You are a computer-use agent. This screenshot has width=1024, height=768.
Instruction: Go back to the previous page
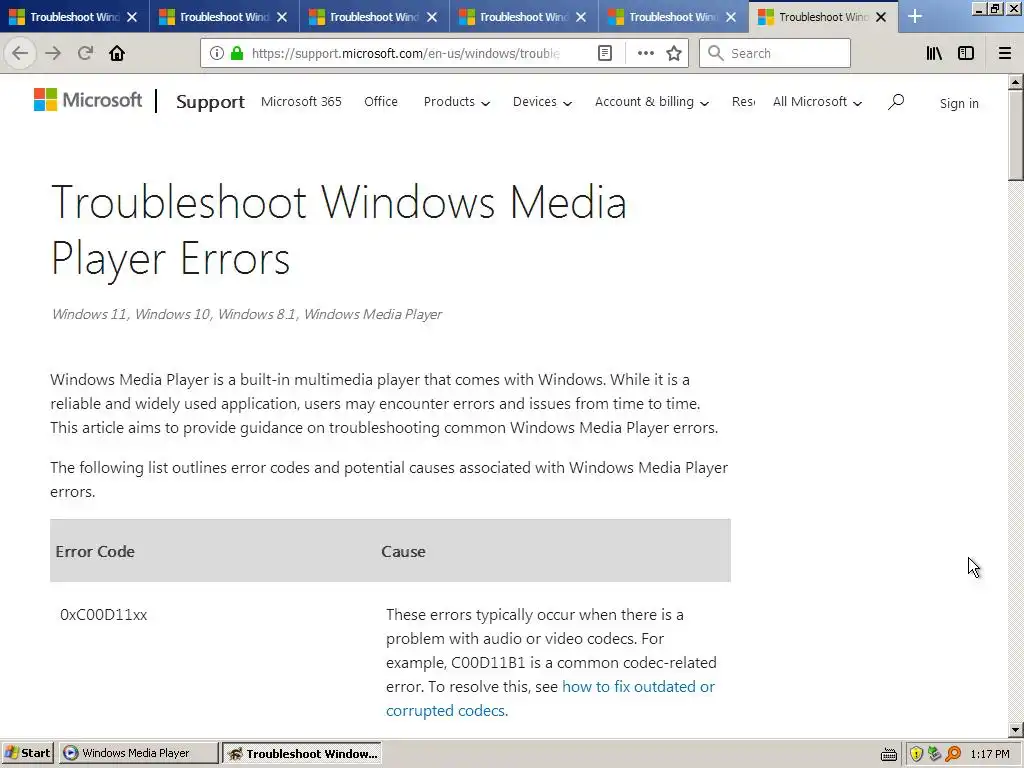click(x=20, y=53)
